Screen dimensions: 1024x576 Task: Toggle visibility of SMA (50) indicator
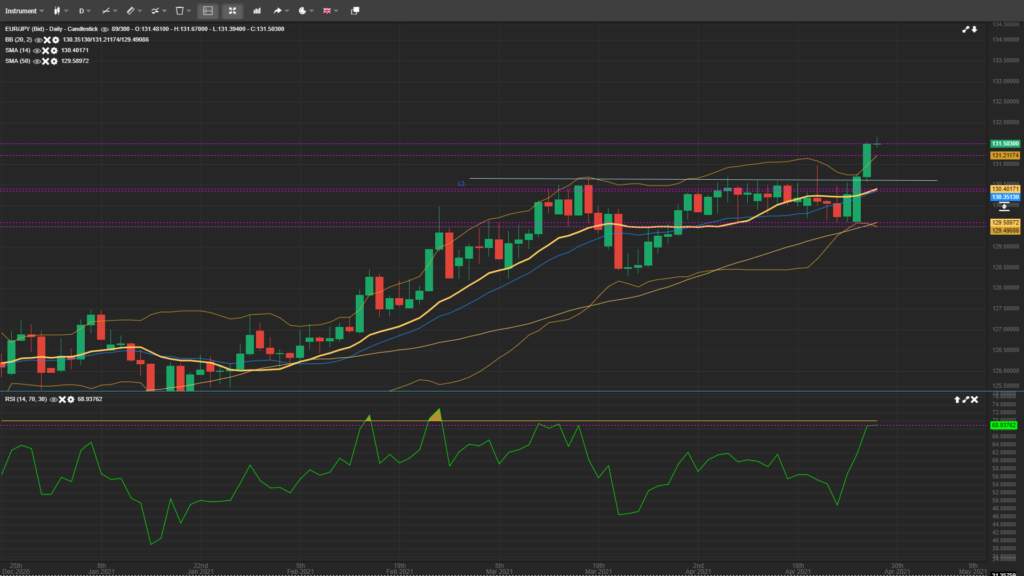tap(37, 61)
